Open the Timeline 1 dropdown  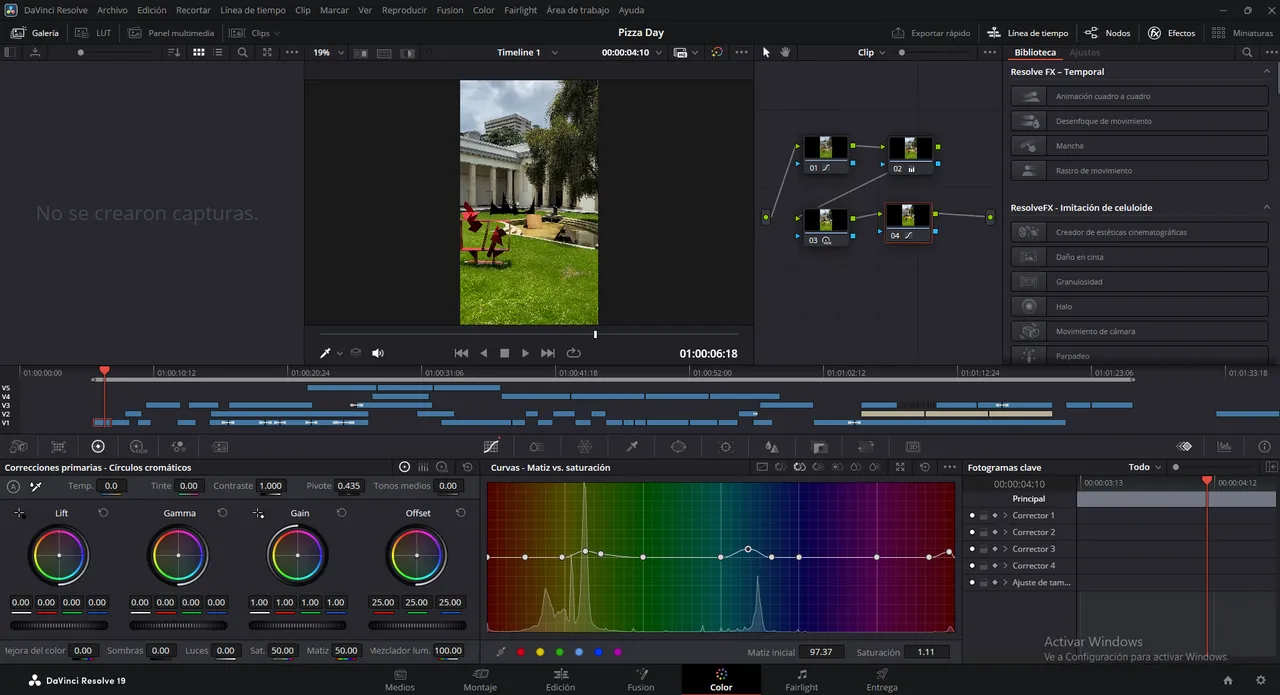coord(525,52)
